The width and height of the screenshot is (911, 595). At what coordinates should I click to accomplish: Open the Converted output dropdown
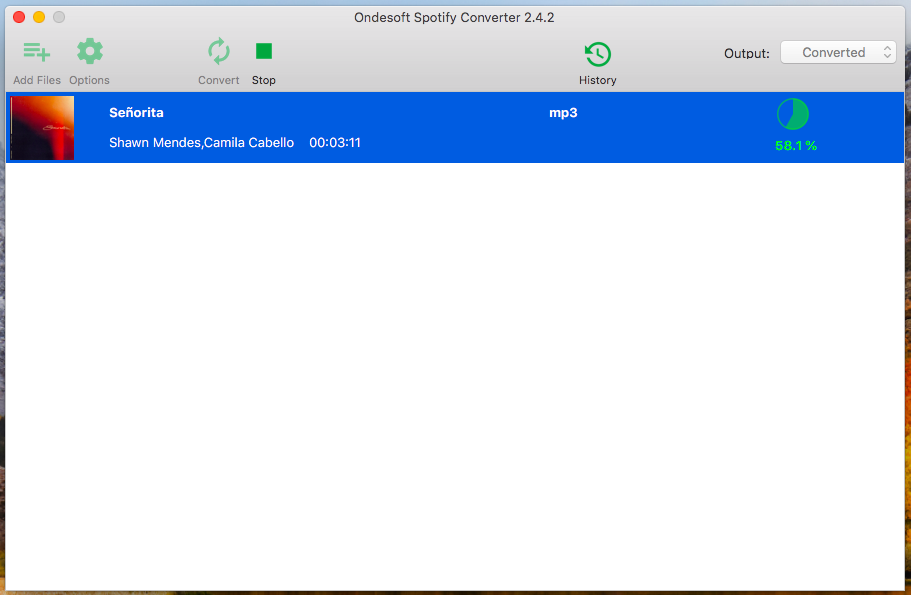[838, 52]
